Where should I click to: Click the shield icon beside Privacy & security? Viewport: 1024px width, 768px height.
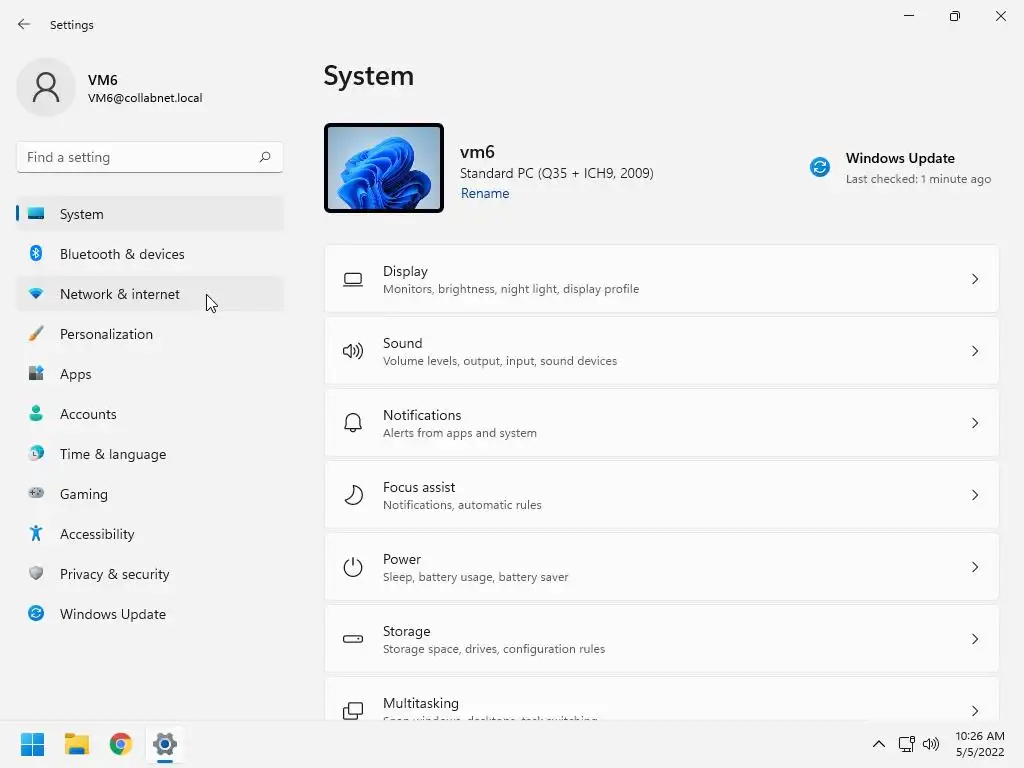pyautogui.click(x=36, y=573)
